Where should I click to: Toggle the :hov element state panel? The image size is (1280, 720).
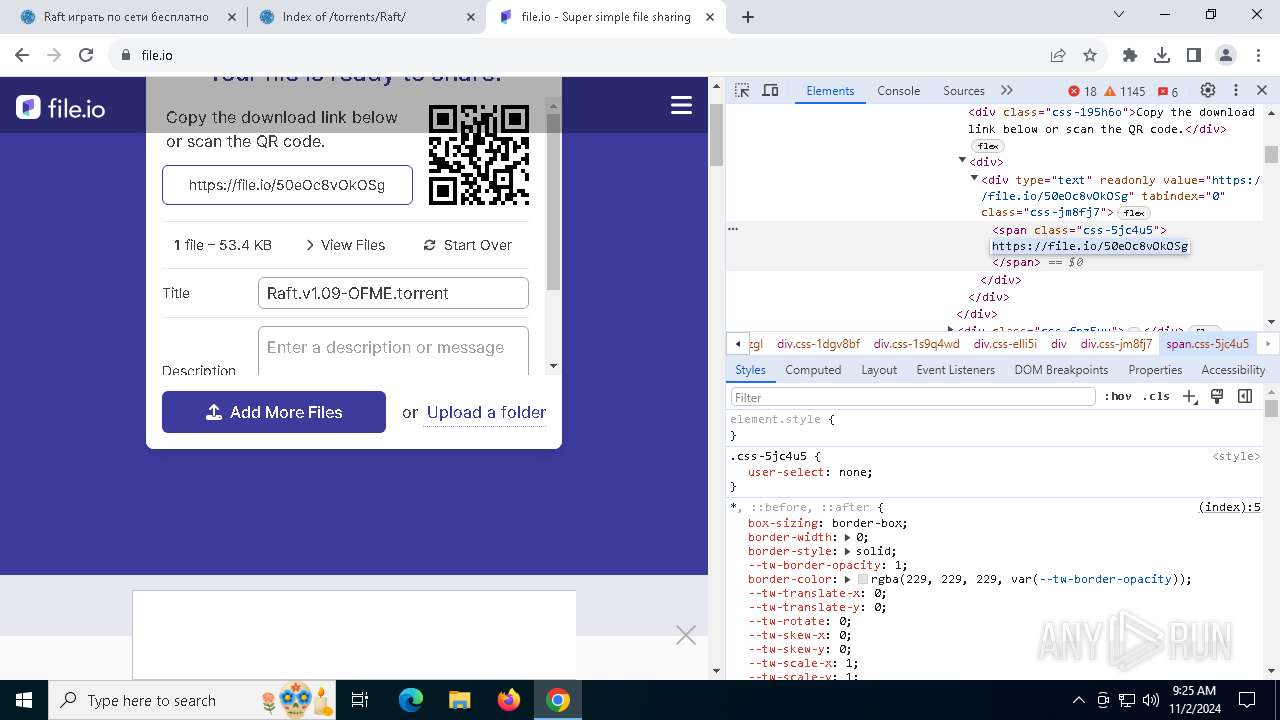[1118, 397]
